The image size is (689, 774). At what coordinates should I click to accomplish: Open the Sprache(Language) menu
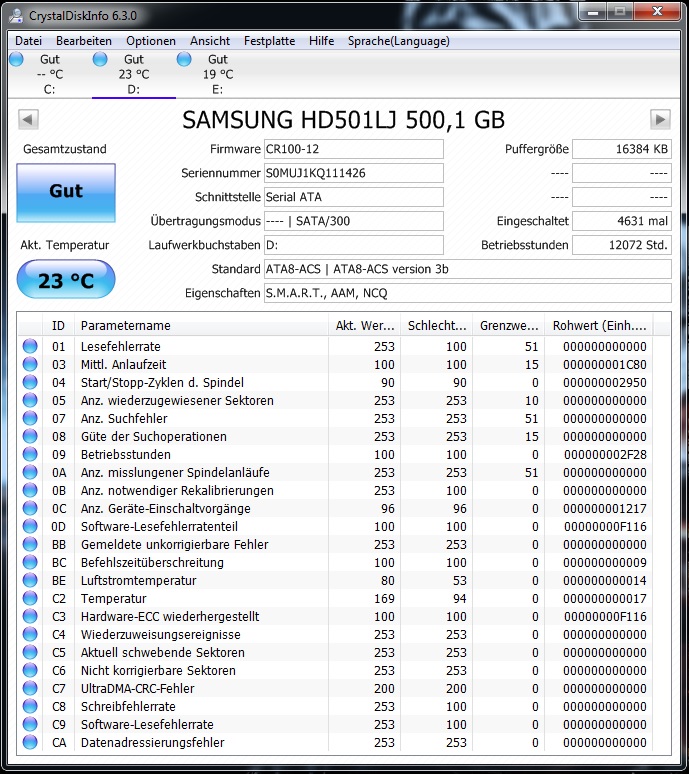[399, 41]
